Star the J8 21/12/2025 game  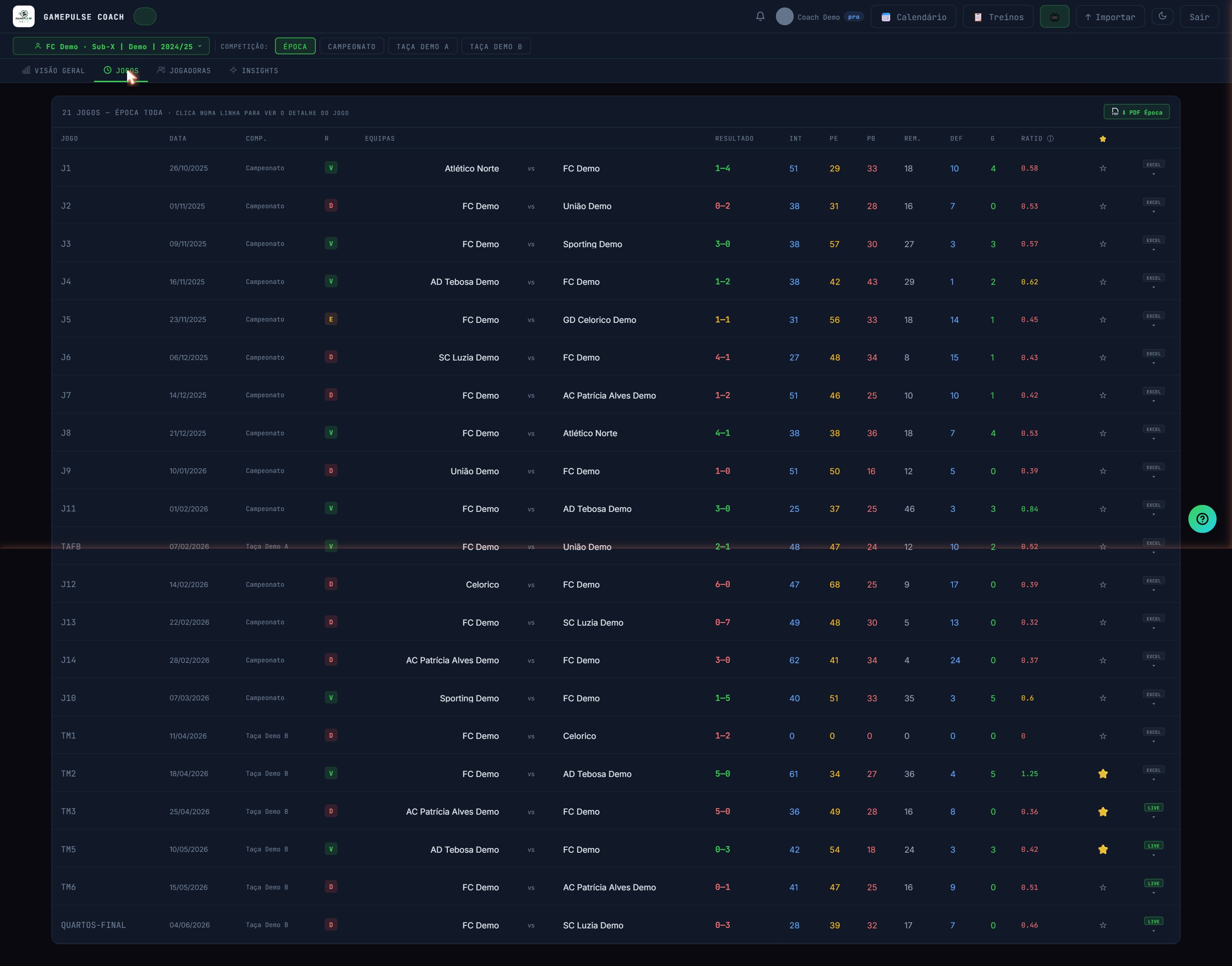click(1102, 433)
